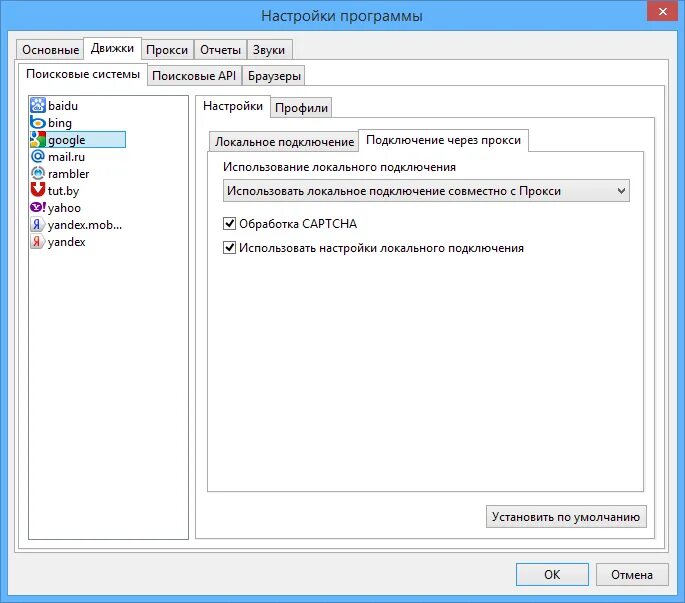This screenshot has width=685, height=603.
Task: Switch to the Браузеры subtab
Action: 274,76
